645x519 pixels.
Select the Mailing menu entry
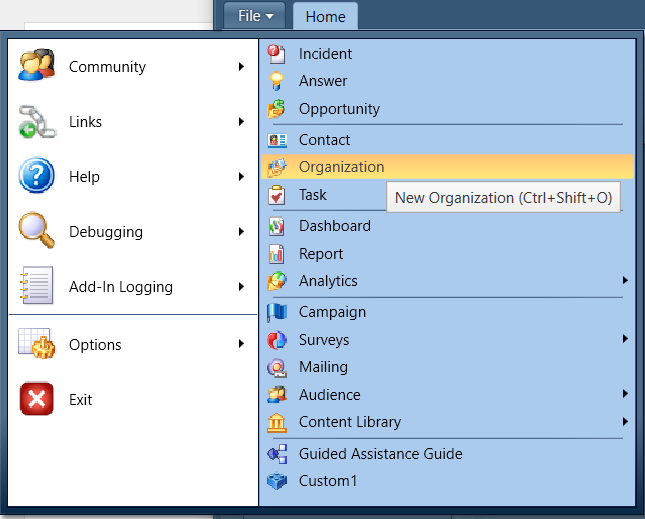pos(448,367)
